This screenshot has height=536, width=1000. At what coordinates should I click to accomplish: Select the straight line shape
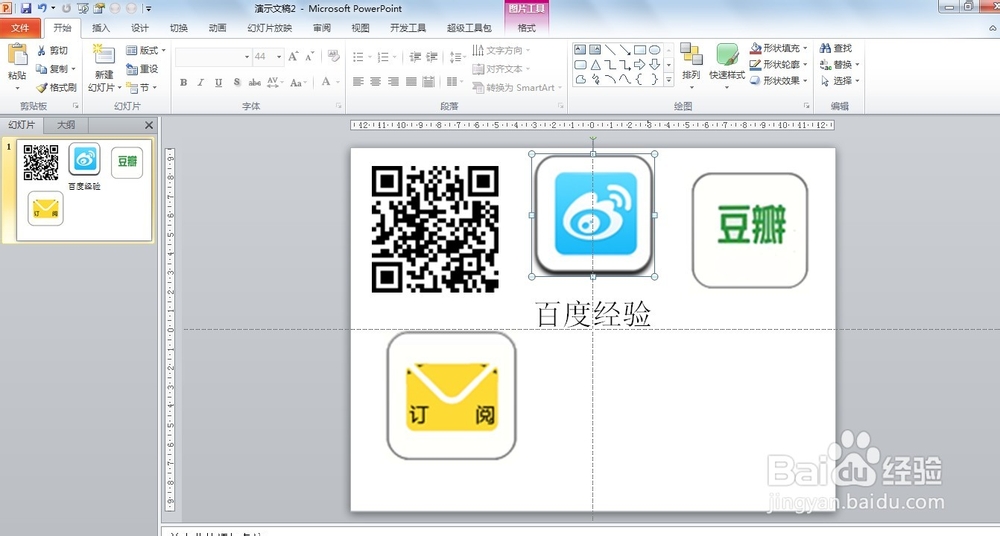(610, 49)
